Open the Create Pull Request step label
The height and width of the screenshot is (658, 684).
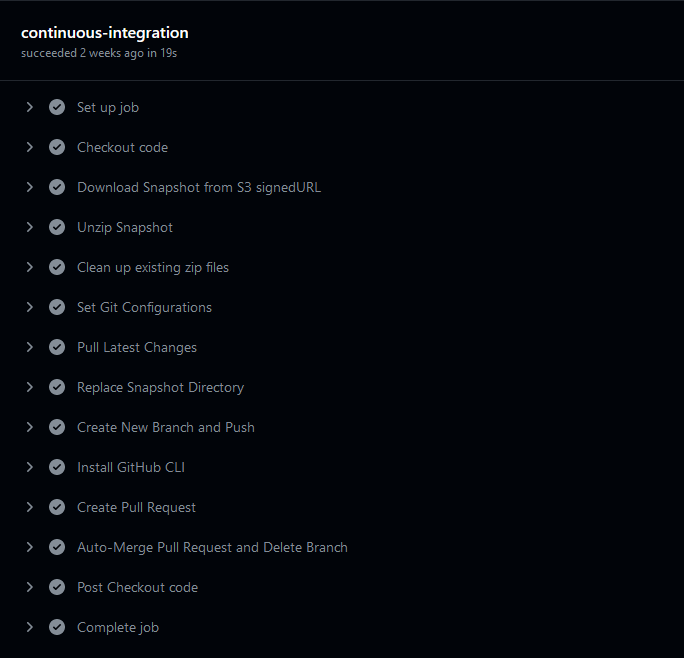tap(136, 507)
